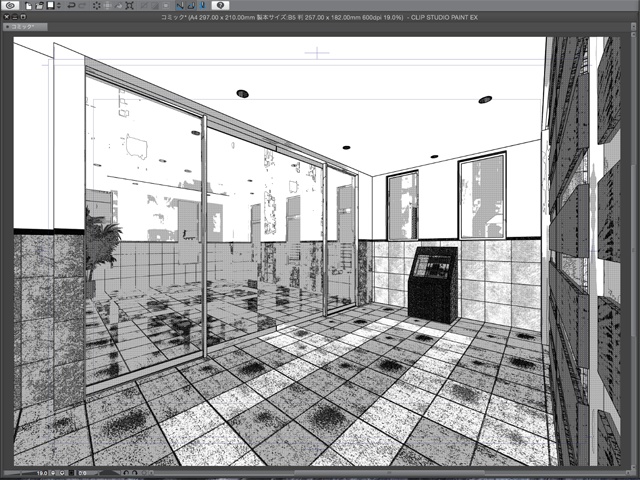Expand the save options arrows beside Save
The height and width of the screenshot is (480, 640).
pos(59,6)
